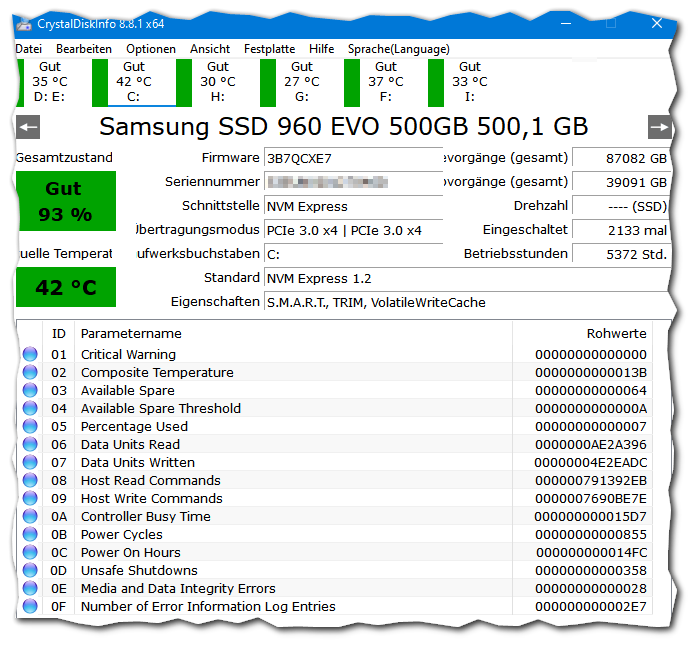Screen dimensions: 696x646
Task: Click the Samsung SSD 960 EVO model title
Action: click(344, 127)
